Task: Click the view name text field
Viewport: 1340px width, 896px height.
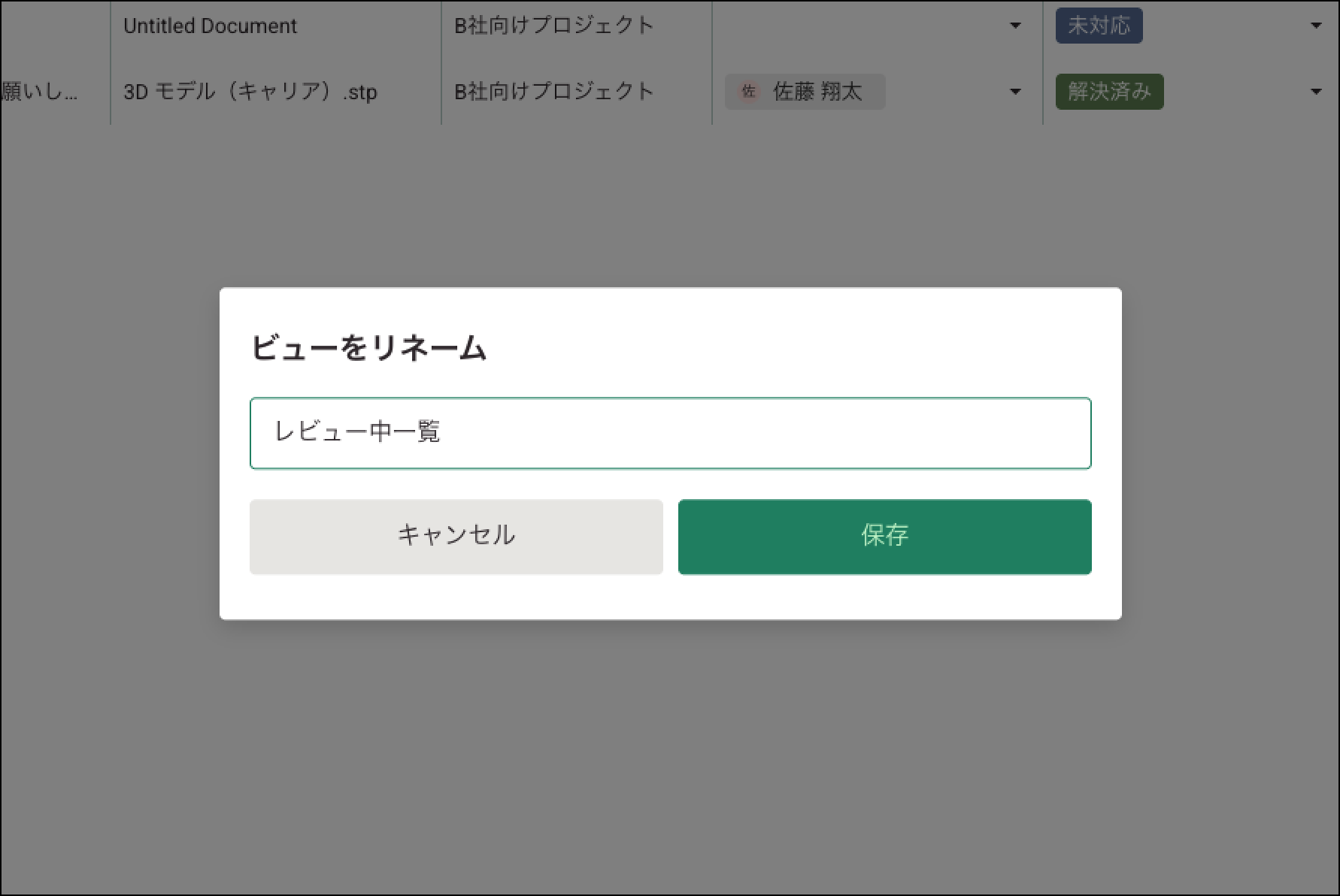Action: click(669, 433)
